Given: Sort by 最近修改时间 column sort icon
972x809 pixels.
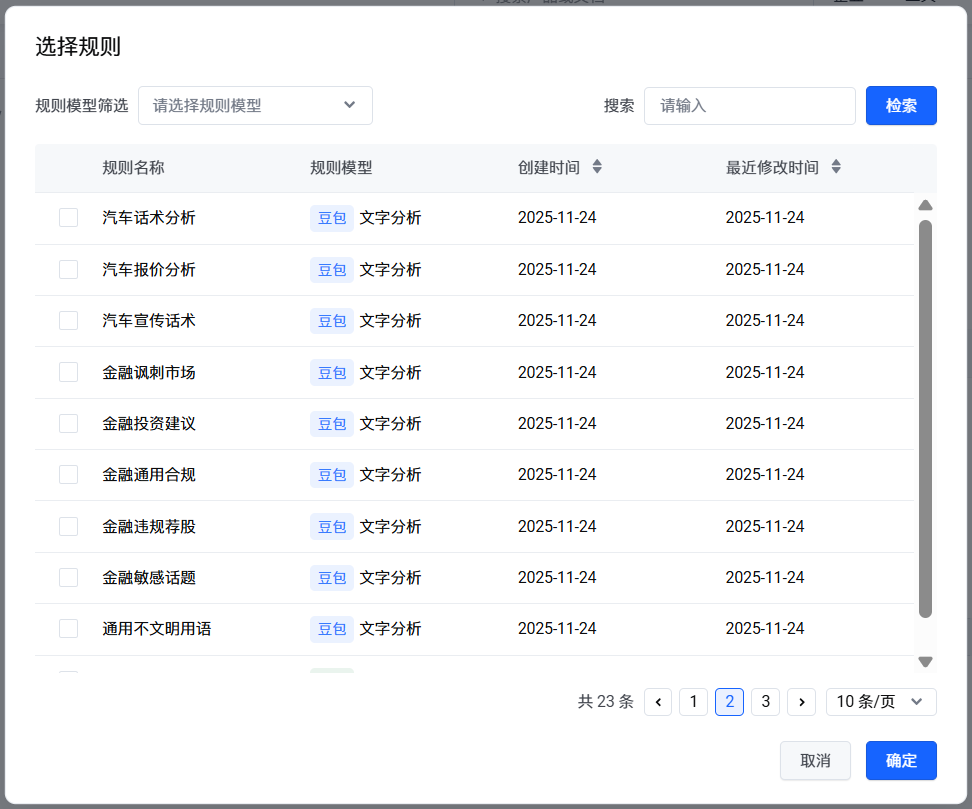Looking at the screenshot, I should (836, 167).
